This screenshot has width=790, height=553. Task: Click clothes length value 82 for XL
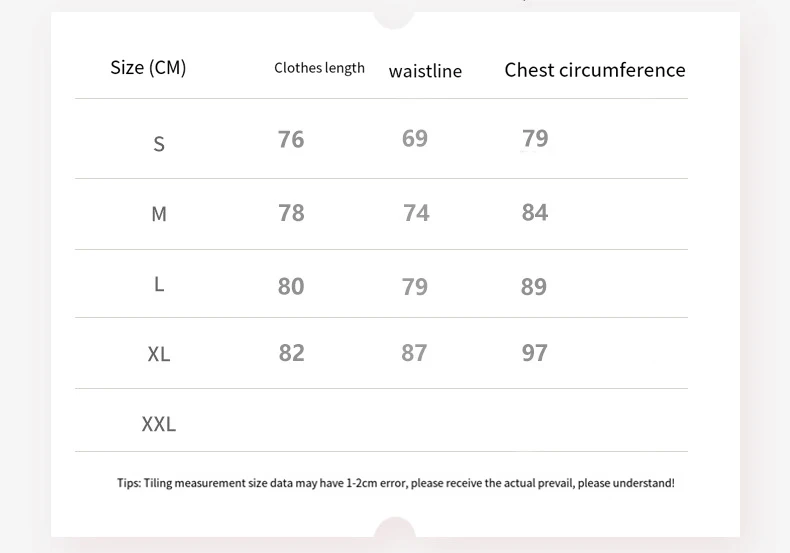tap(291, 353)
